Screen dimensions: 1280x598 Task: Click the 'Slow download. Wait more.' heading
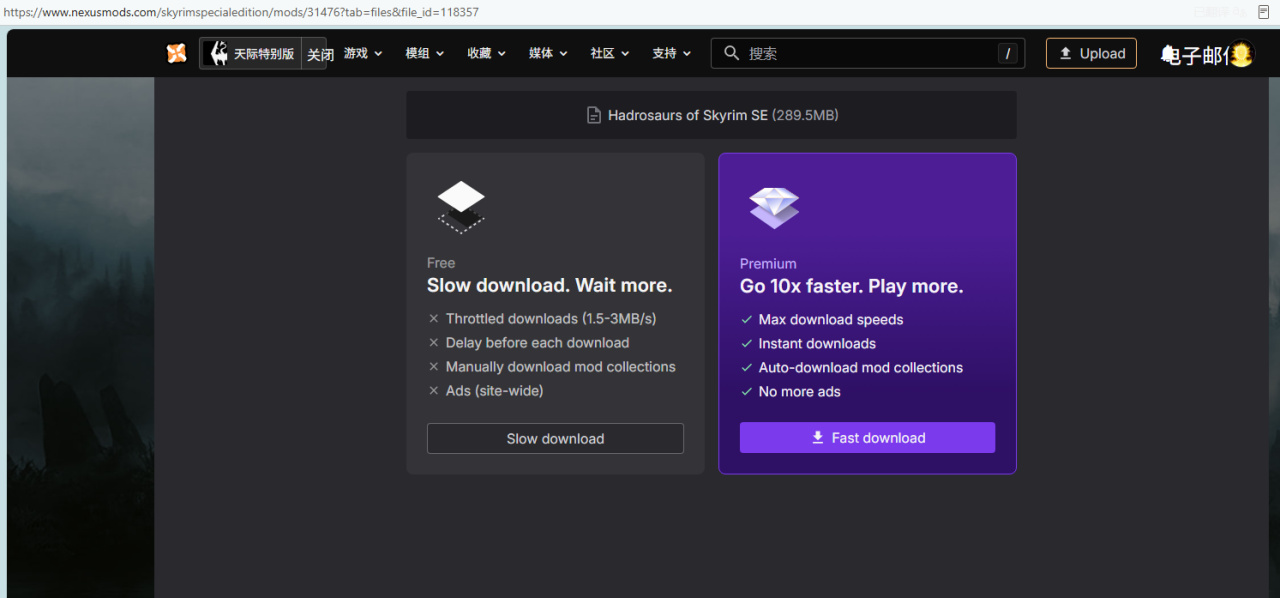coord(550,286)
